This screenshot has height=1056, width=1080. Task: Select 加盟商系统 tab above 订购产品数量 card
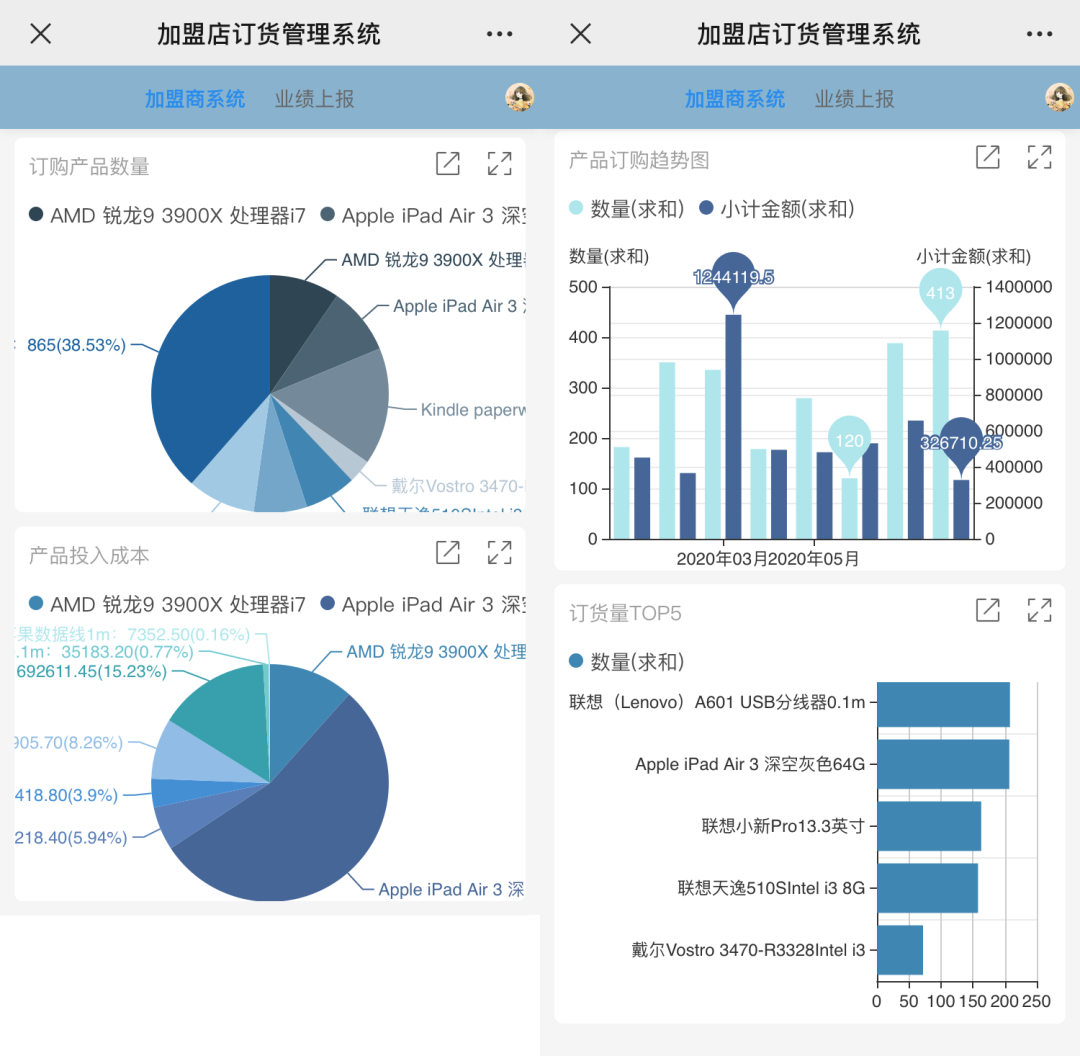tap(195, 99)
